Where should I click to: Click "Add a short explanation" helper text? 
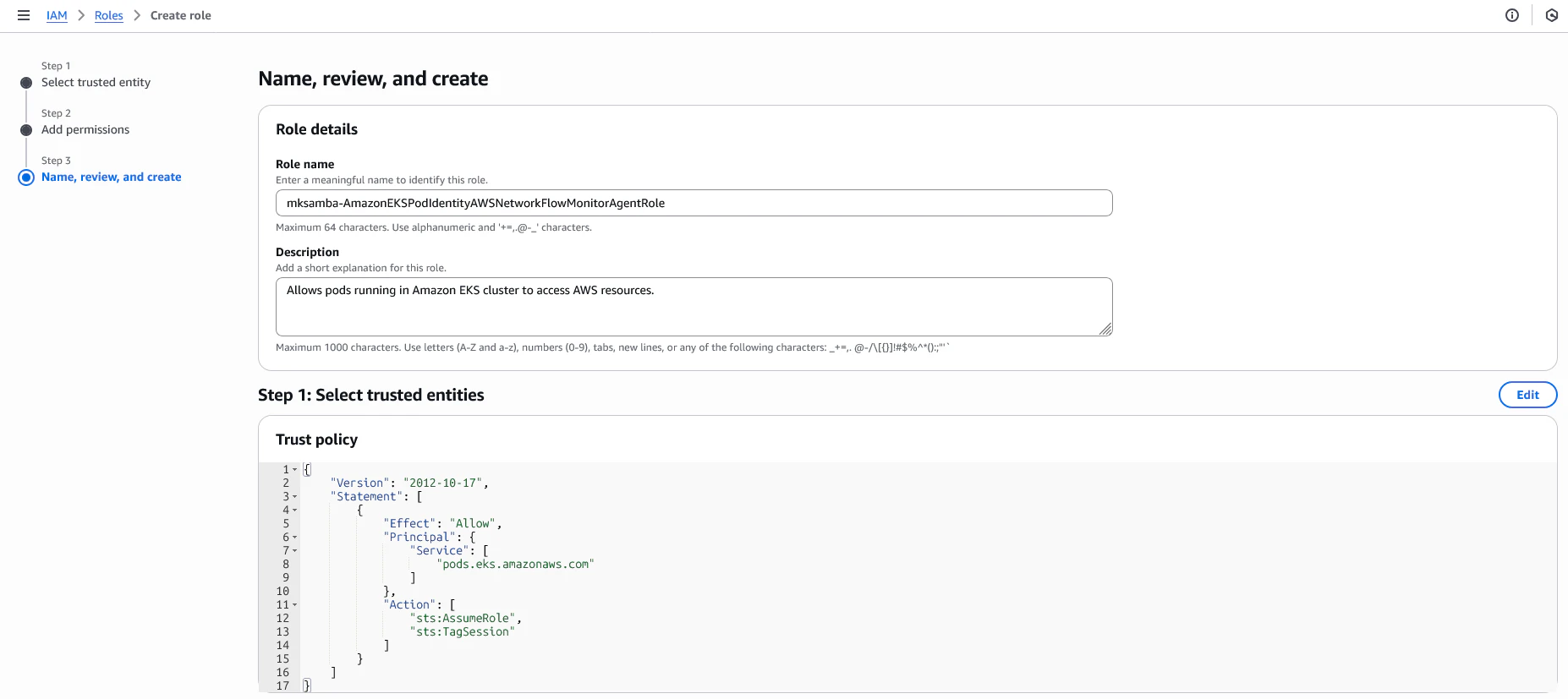(361, 268)
